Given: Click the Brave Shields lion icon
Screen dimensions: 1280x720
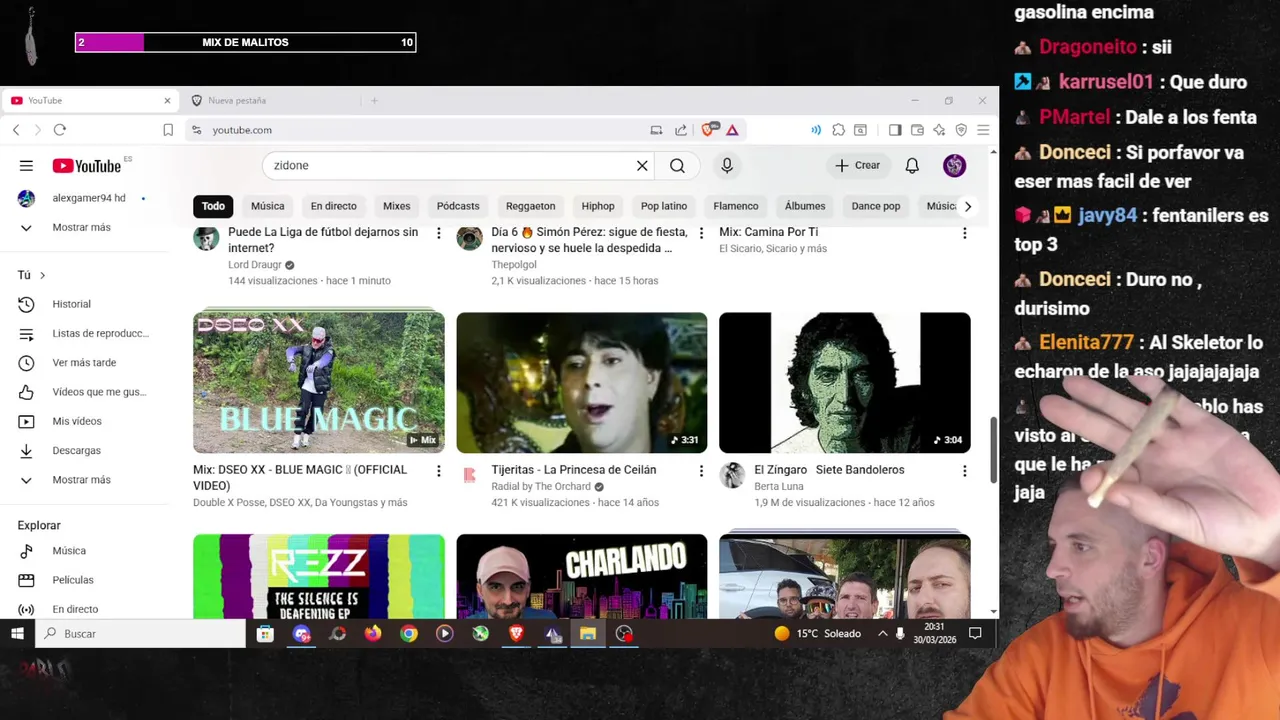Looking at the screenshot, I should [x=709, y=130].
